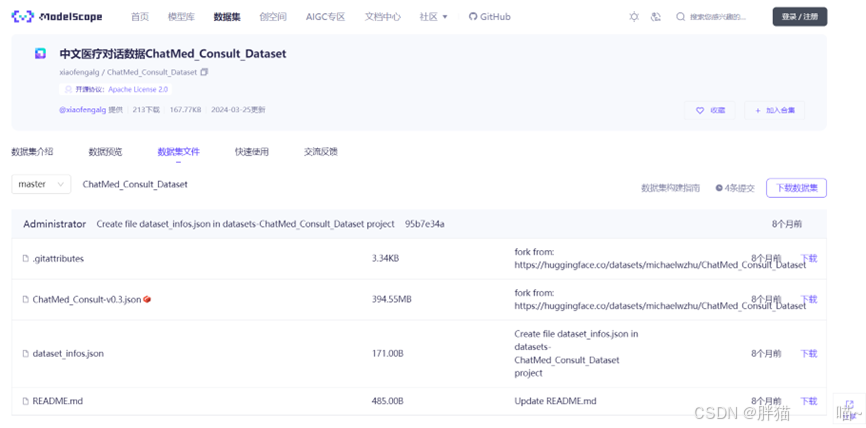The image size is (866, 428).
Task: Switch to 交流反馈 tab
Action: tap(321, 152)
